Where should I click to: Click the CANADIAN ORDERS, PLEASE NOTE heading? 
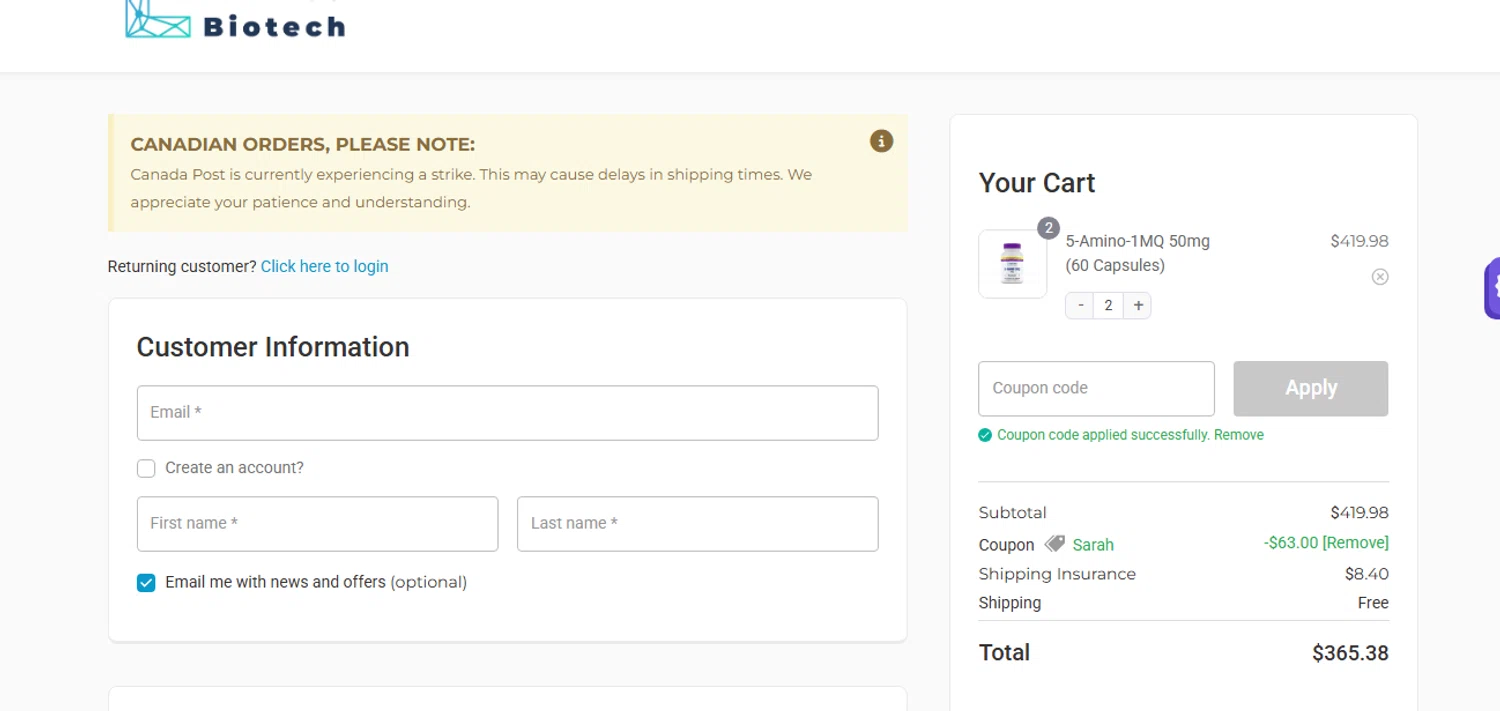coord(302,145)
